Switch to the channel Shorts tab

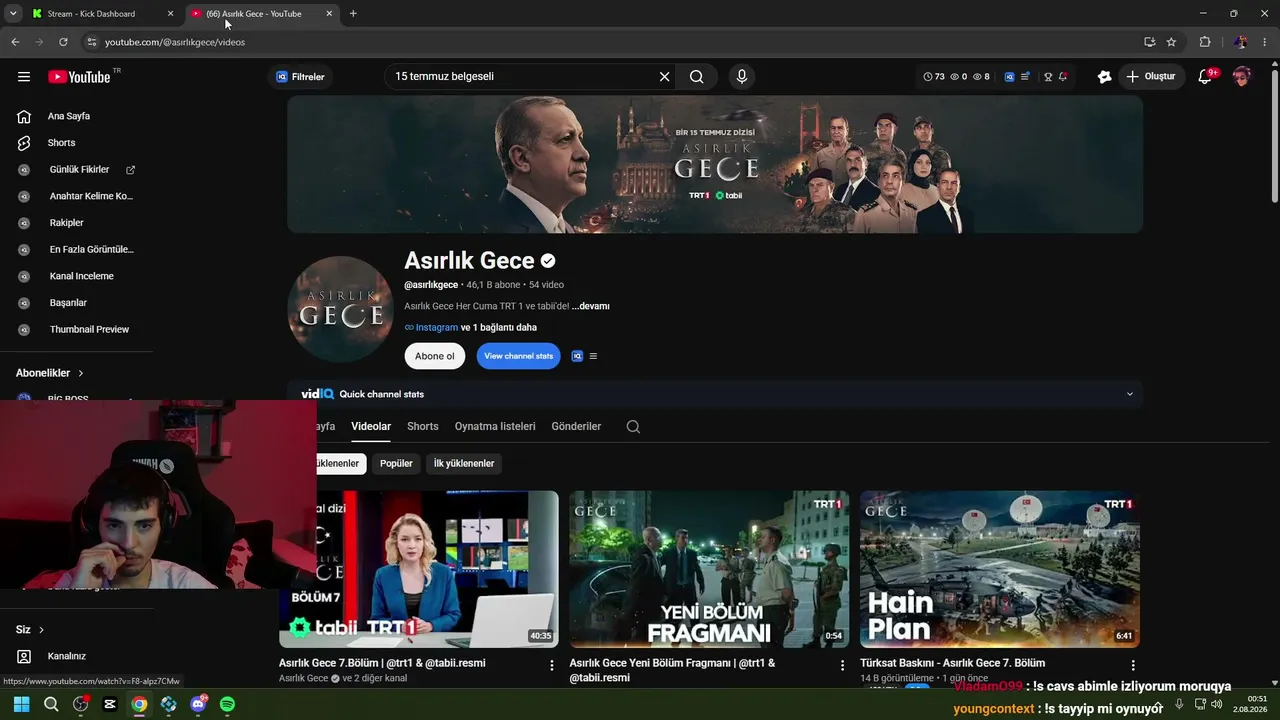(x=423, y=426)
